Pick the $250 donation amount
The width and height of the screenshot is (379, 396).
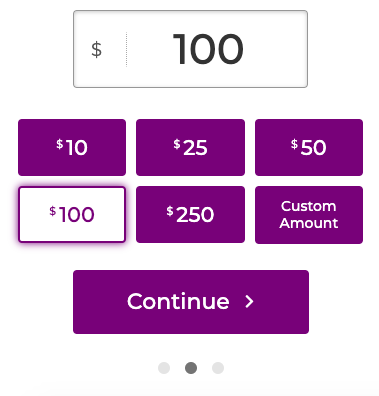click(190, 214)
